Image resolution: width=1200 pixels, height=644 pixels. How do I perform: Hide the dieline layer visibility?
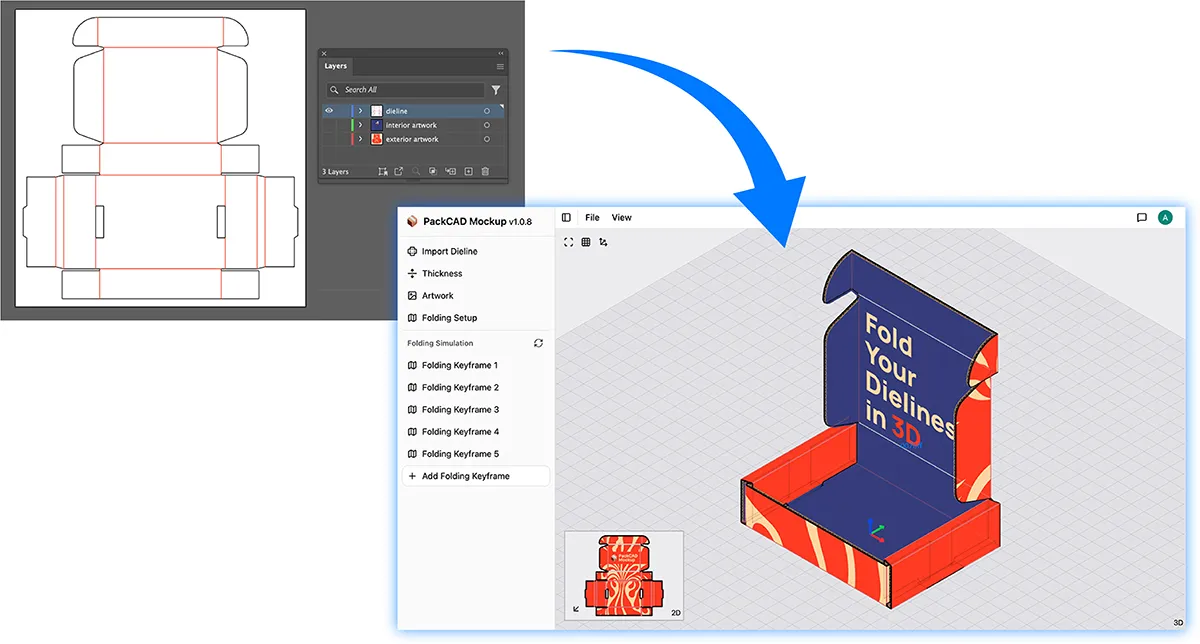point(329,111)
